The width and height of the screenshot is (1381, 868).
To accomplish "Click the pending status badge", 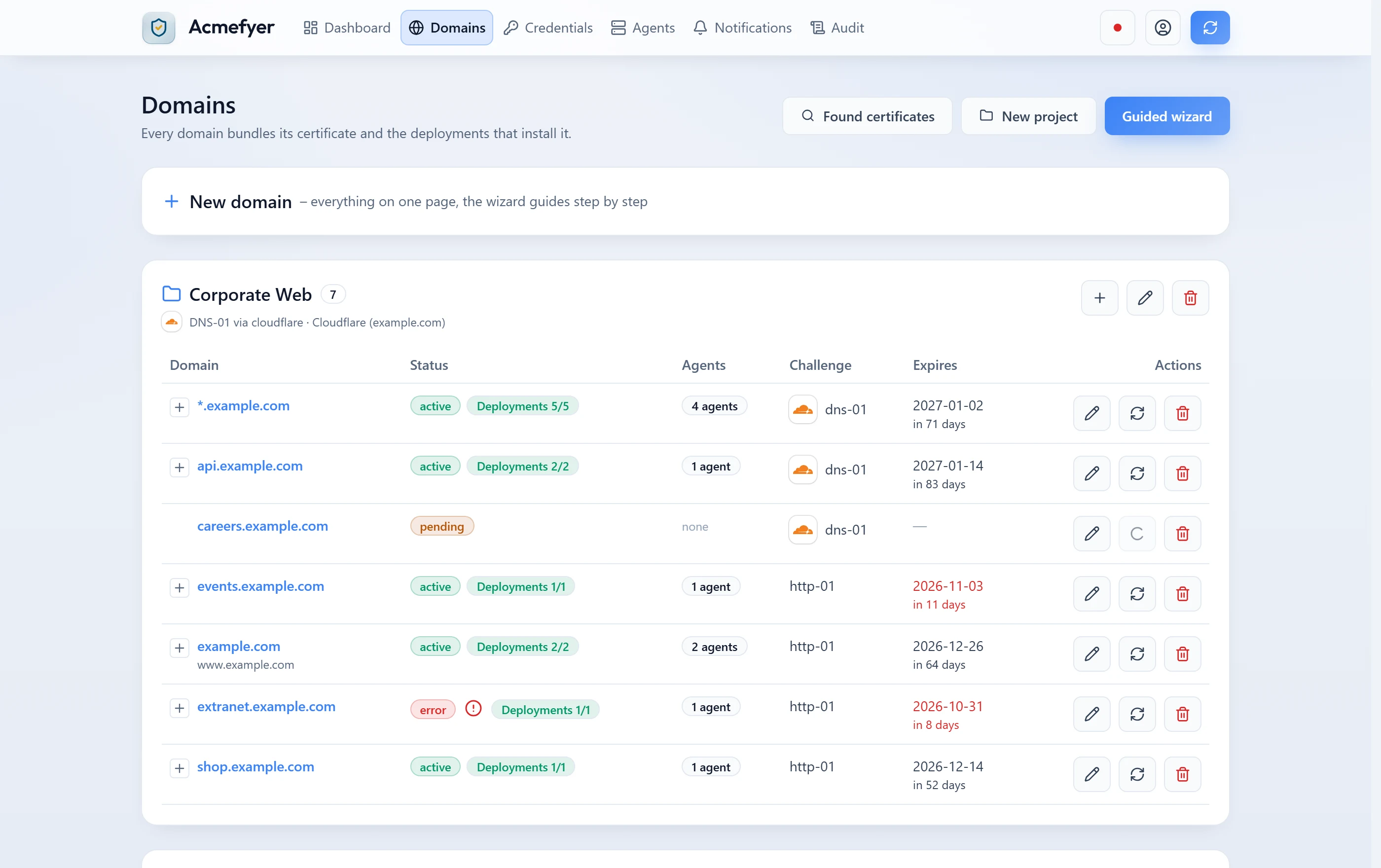I will tap(441, 526).
